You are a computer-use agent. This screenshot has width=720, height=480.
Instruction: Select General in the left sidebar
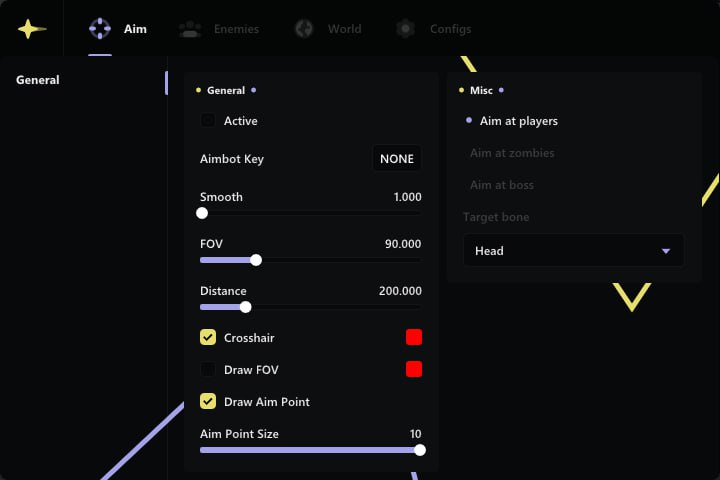(x=38, y=80)
